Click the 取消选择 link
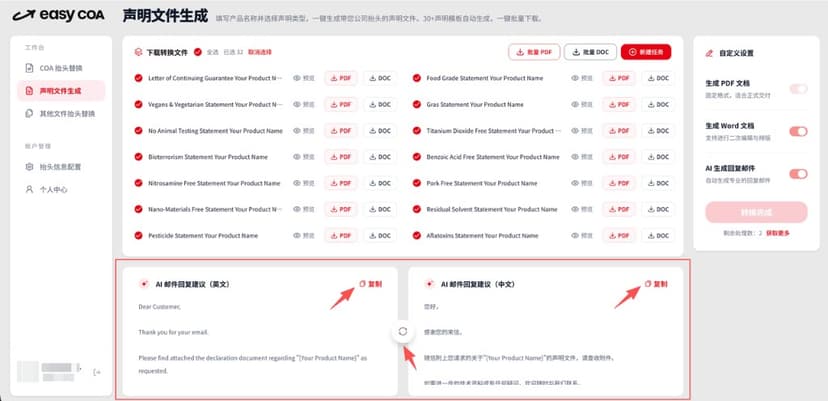This screenshot has width=828, height=401. 260,52
